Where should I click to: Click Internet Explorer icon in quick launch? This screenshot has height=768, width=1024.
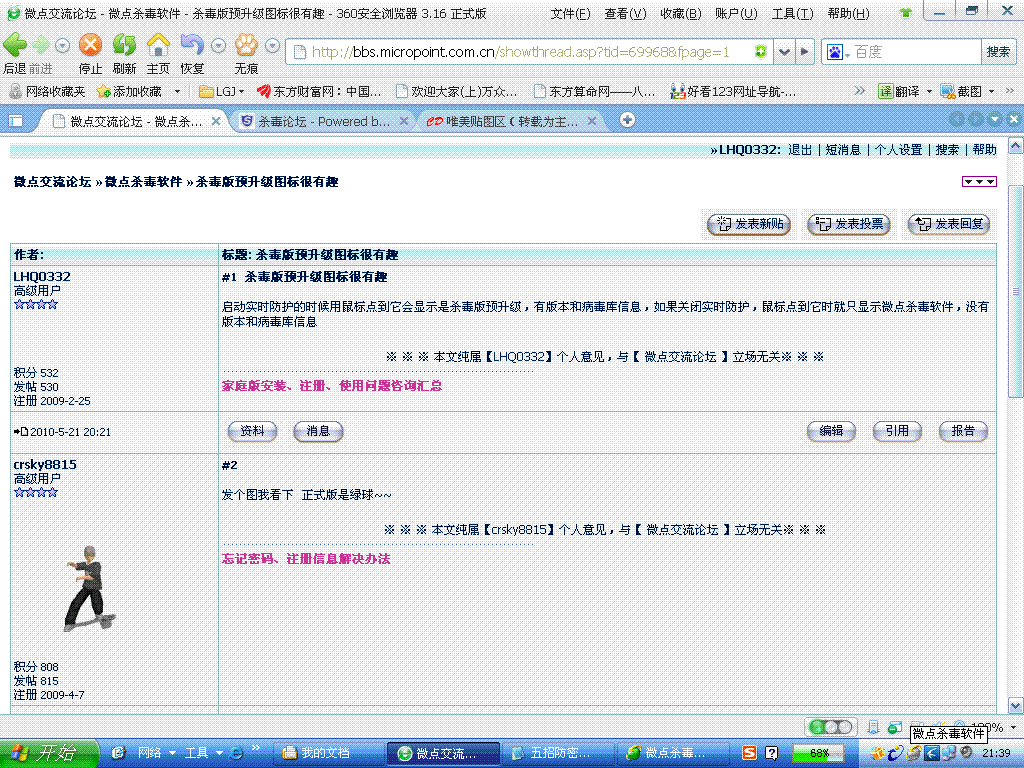pyautogui.click(x=236, y=753)
